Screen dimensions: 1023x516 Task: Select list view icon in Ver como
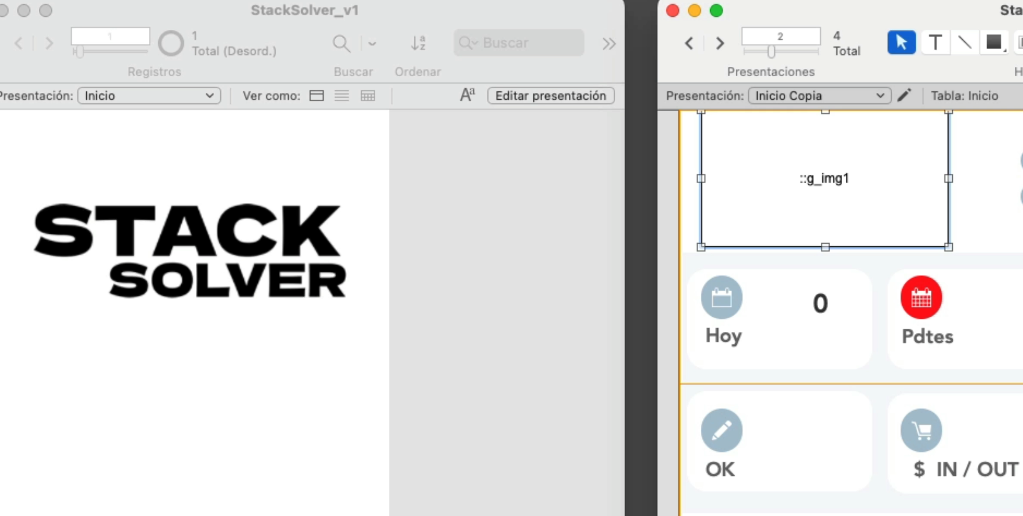[342, 96]
